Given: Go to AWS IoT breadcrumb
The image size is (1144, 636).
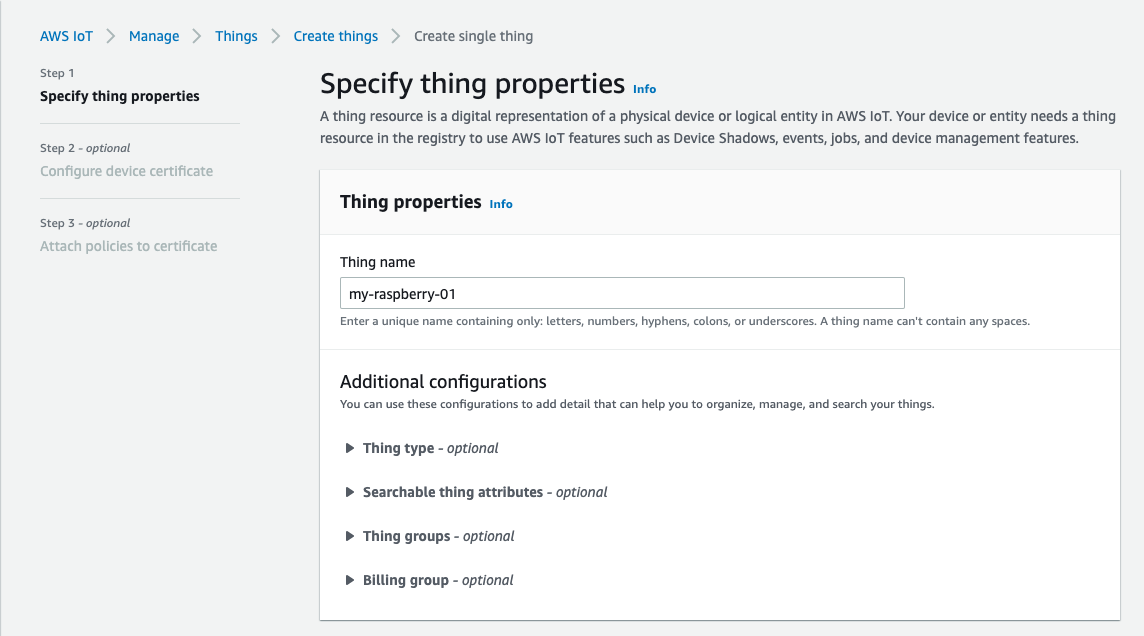Looking at the screenshot, I should click(x=66, y=36).
